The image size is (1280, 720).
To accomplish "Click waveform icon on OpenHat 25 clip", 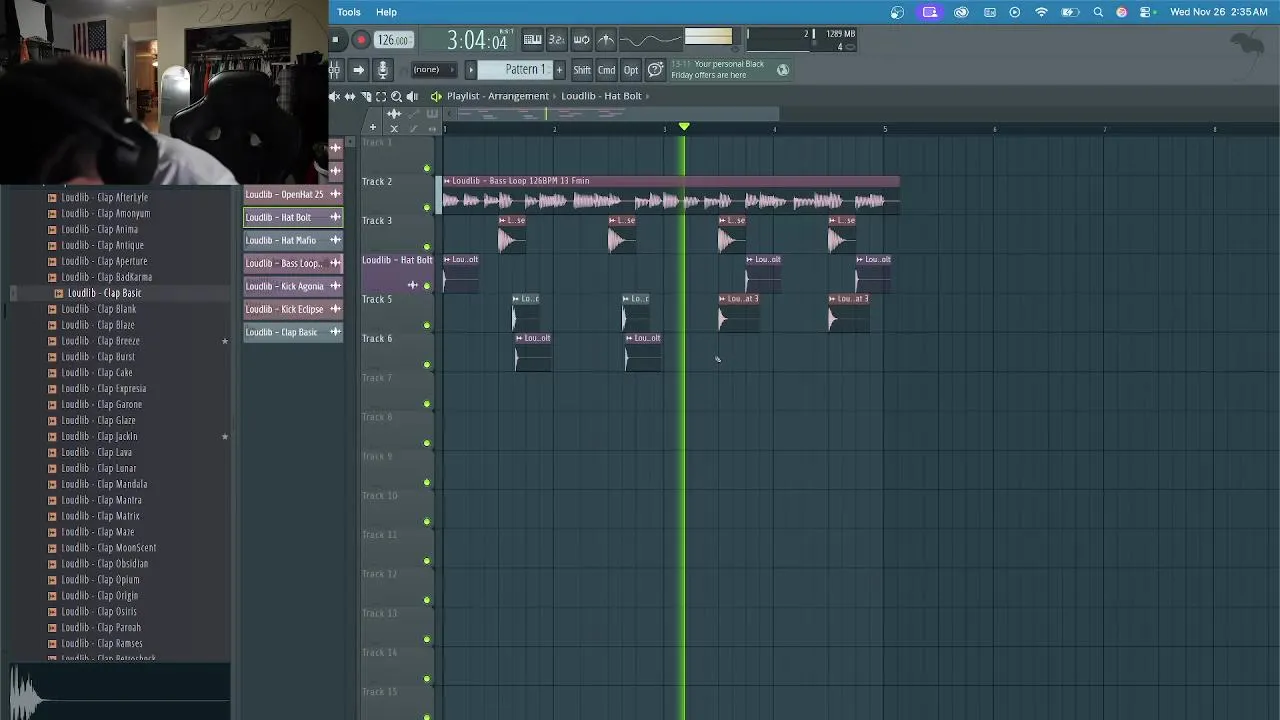I will coord(335,194).
